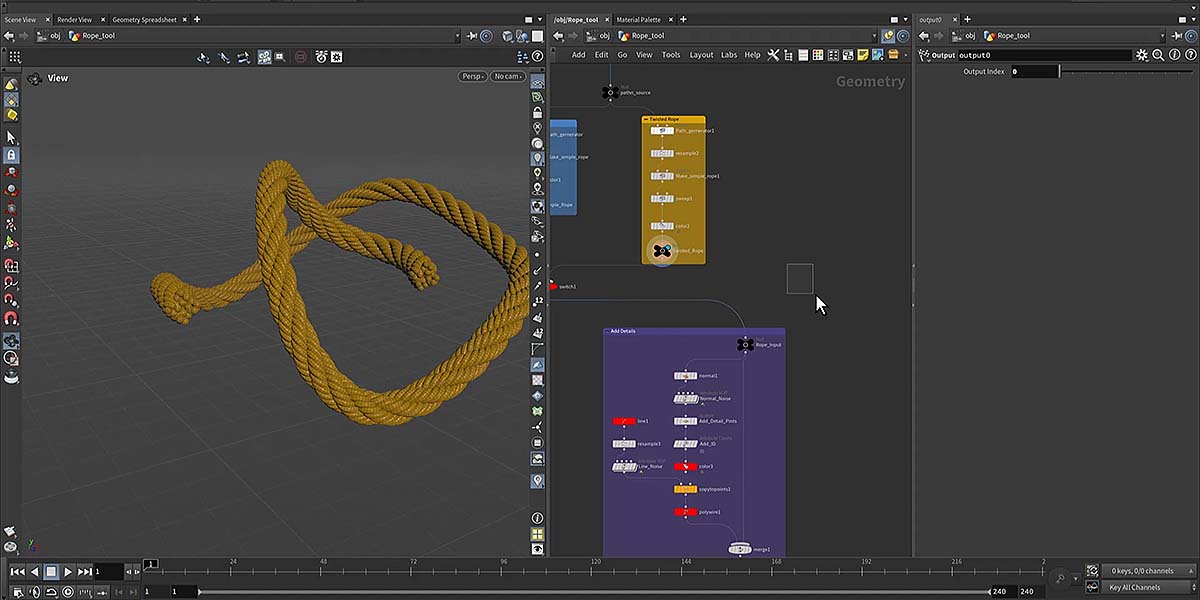The image size is (1200, 600).
Task: Select the Rope_Input node icon
Action: pyautogui.click(x=745, y=345)
